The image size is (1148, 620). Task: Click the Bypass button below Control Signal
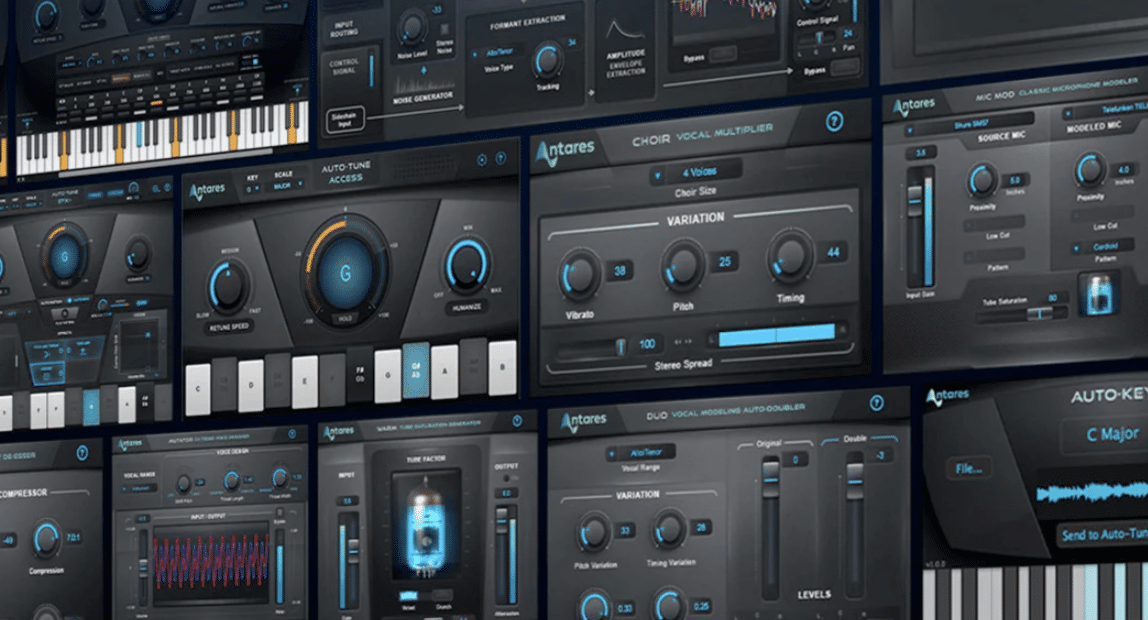pyautogui.click(x=844, y=67)
